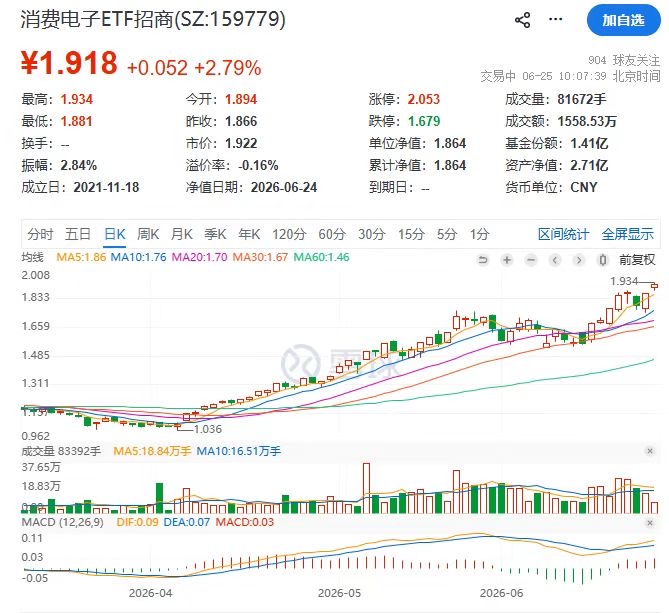Close the MACD indicator panel
Image resolution: width=669 pixels, height=613 pixels.
pyautogui.click(x=650, y=523)
